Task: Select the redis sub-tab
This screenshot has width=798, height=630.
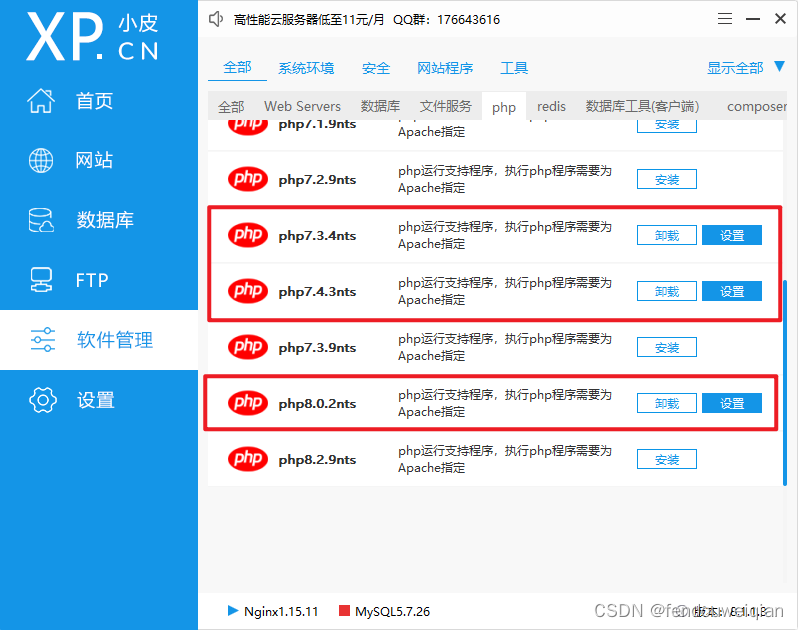Action: click(x=551, y=106)
